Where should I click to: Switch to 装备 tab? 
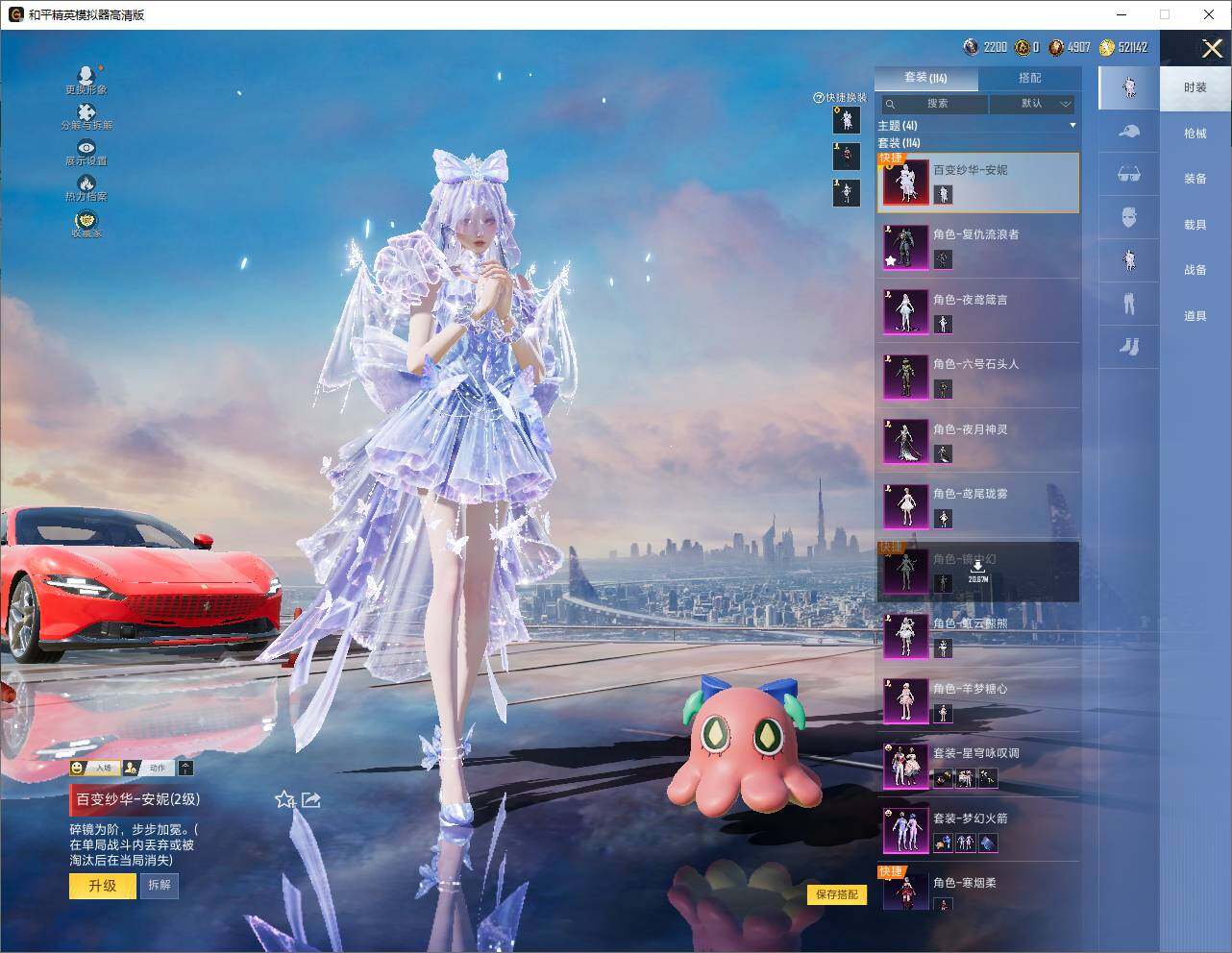pos(1195,179)
